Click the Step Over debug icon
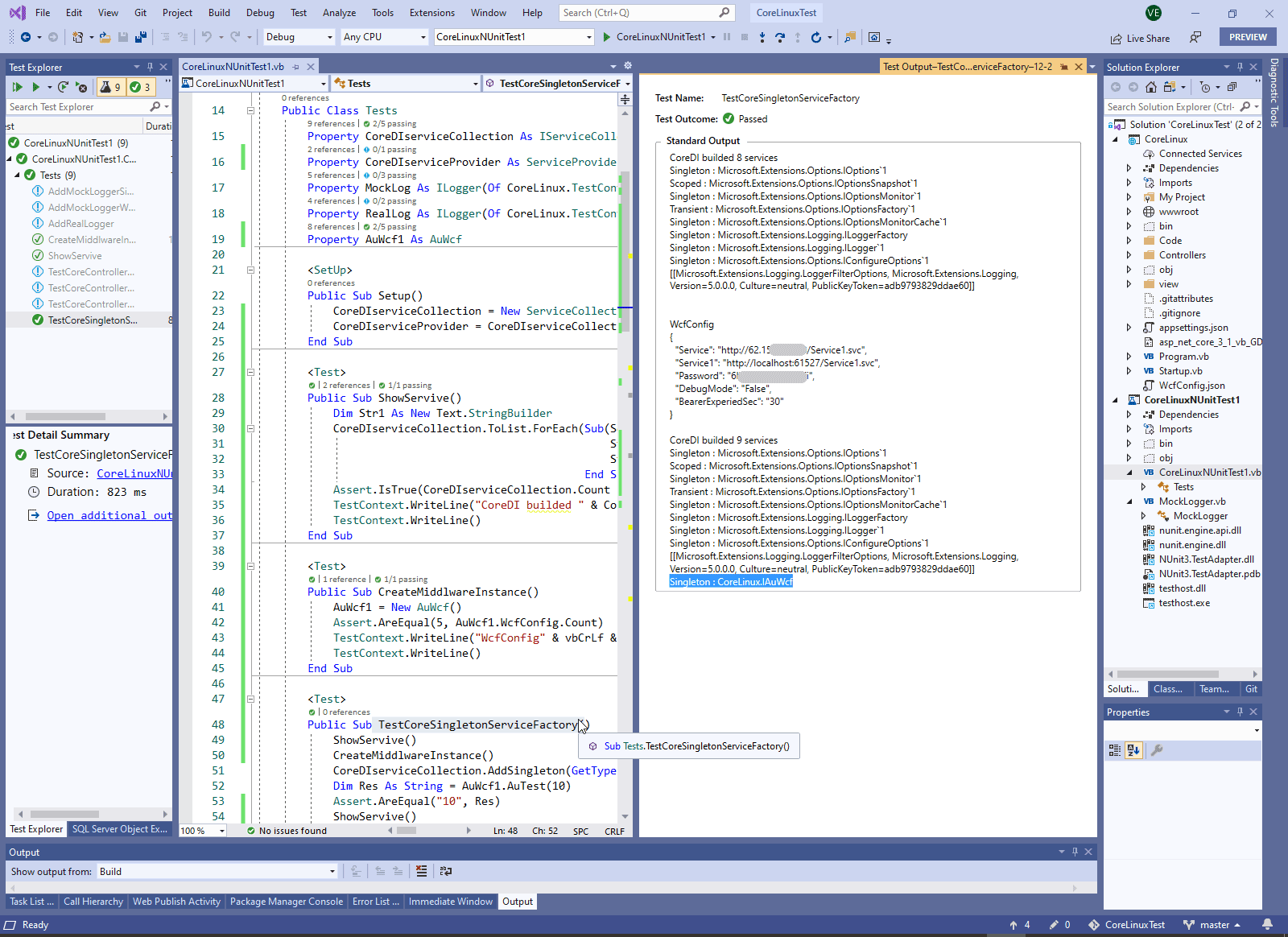Screen dimensions: 1288x937 click(x=779, y=37)
